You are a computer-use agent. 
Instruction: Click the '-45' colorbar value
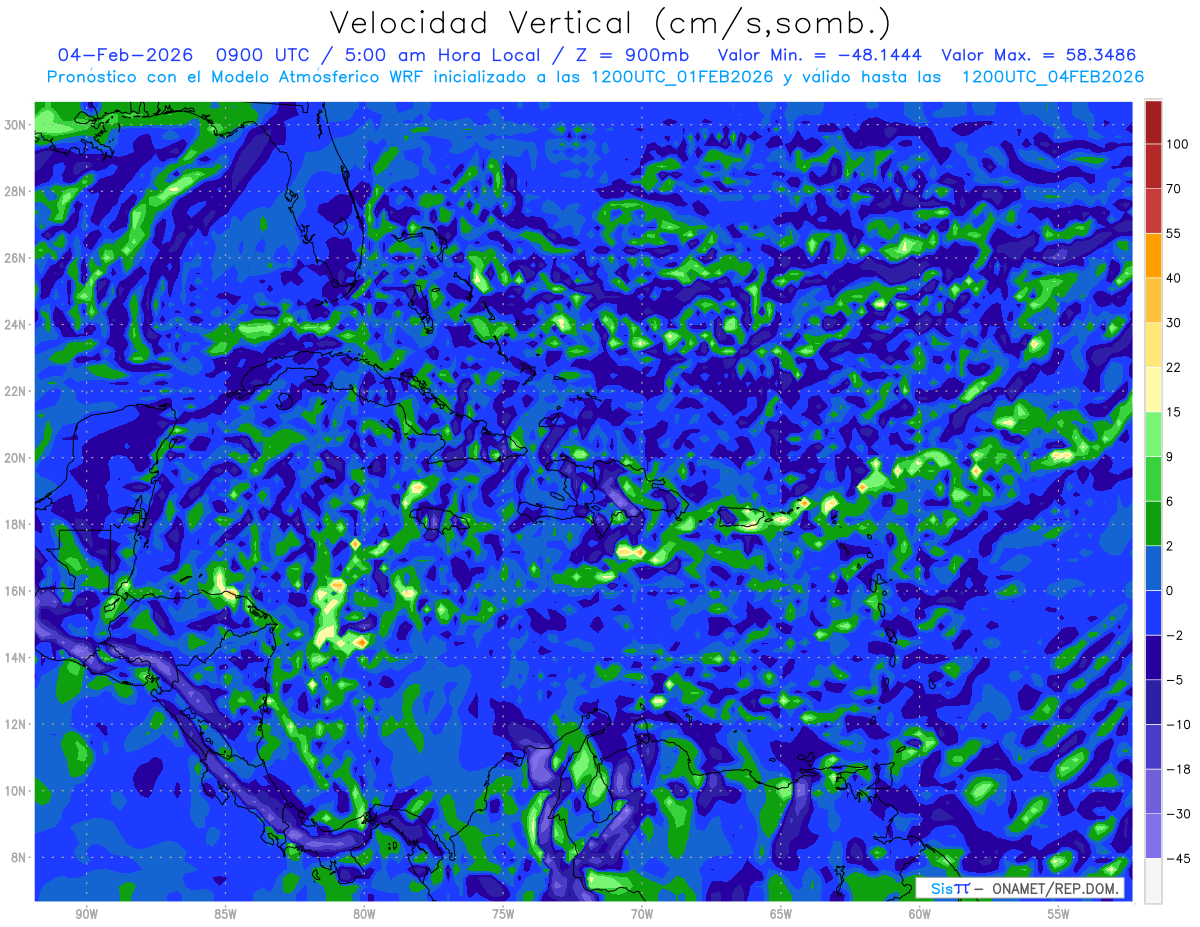coord(1177,858)
